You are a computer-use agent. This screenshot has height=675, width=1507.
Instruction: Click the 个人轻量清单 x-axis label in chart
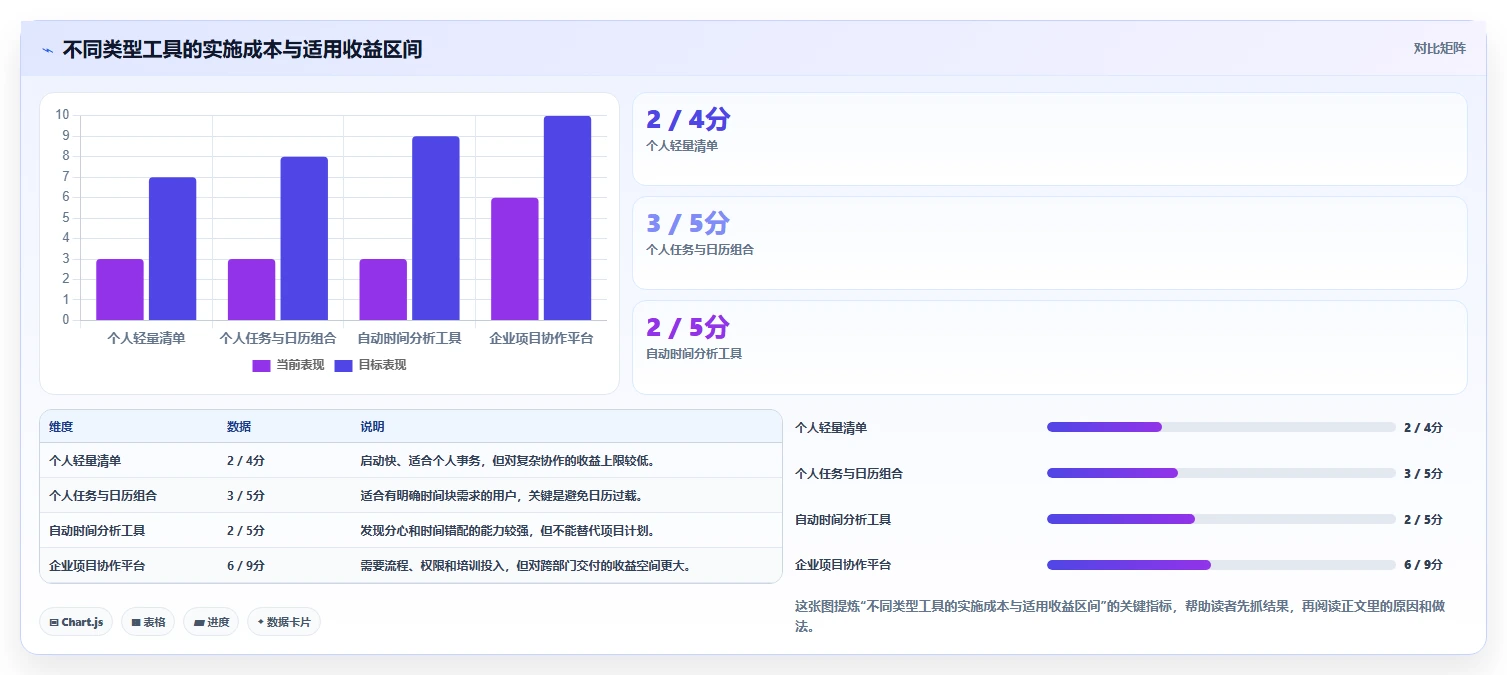coord(146,339)
